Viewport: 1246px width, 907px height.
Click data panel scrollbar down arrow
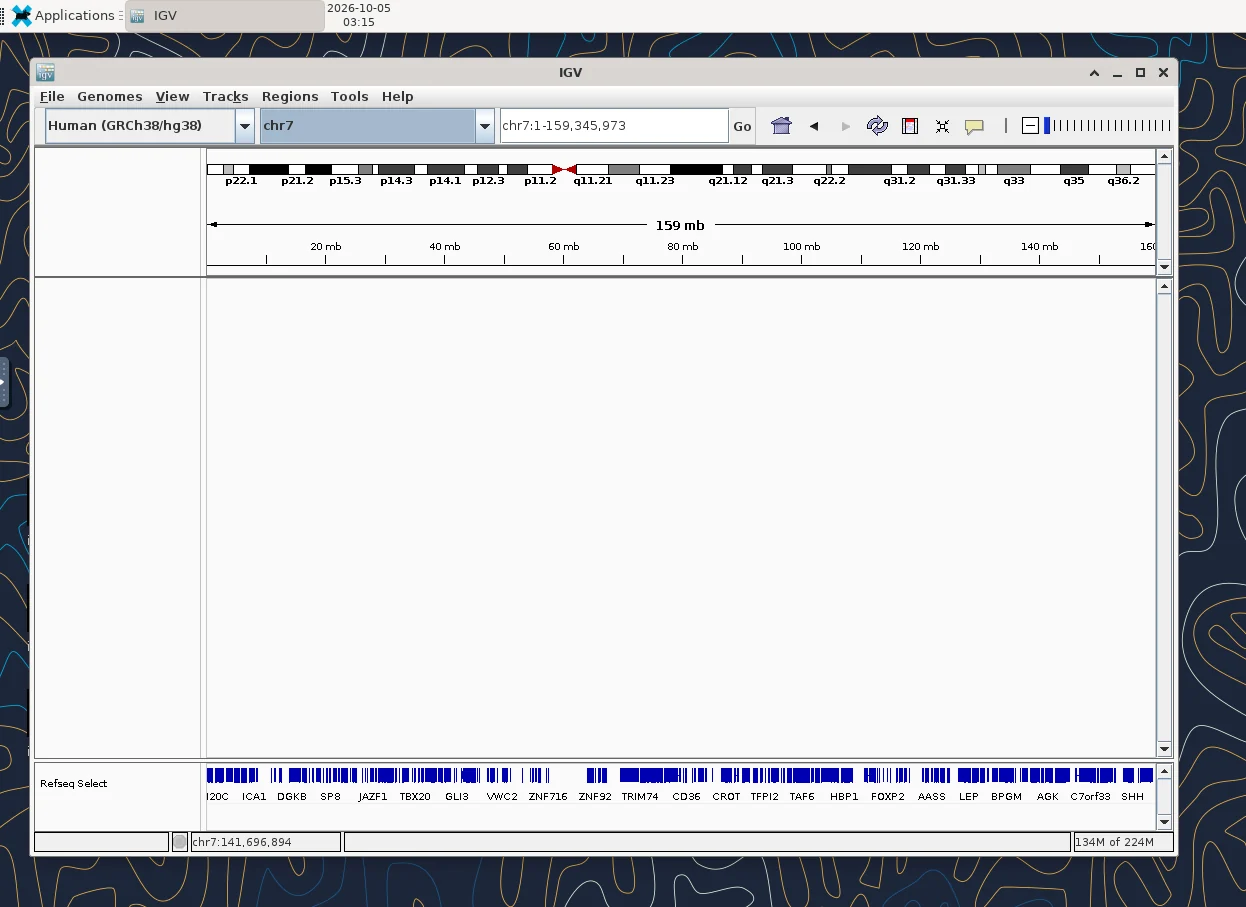tap(1164, 750)
